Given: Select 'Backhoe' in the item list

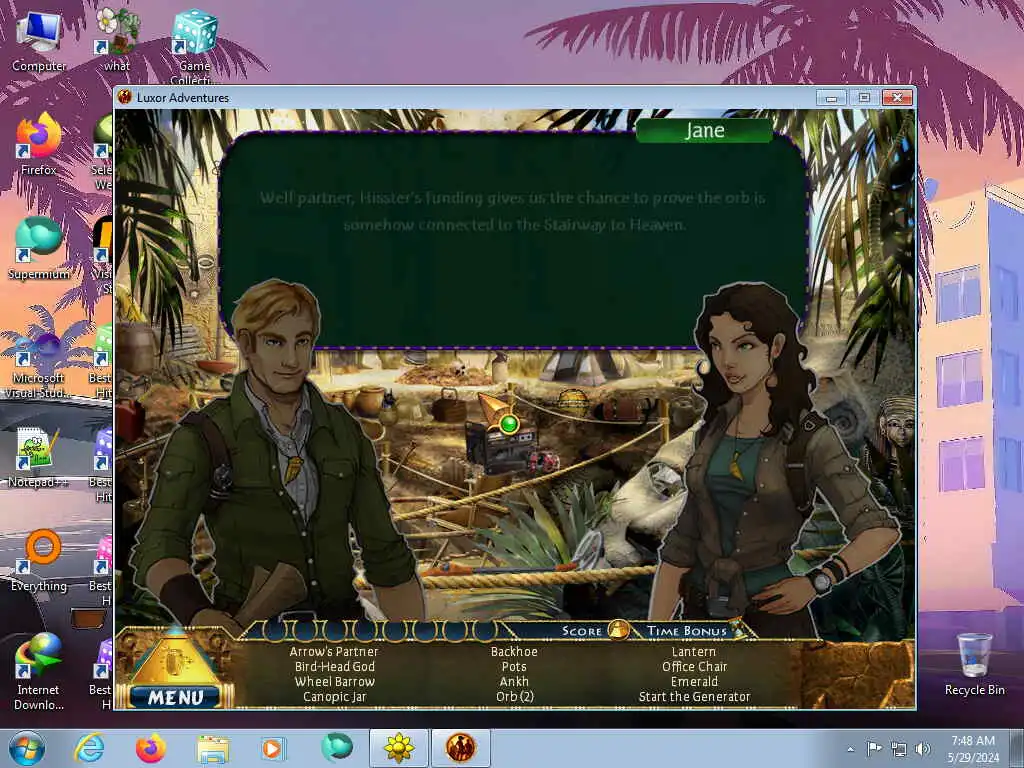Looking at the screenshot, I should [514, 651].
